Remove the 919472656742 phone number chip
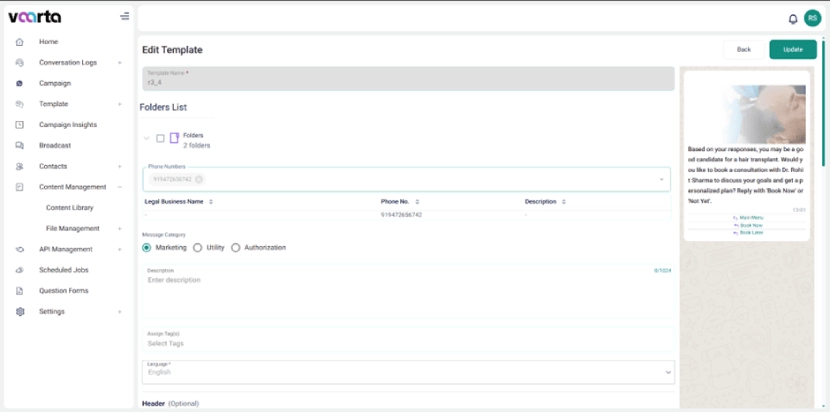The width and height of the screenshot is (830, 412). click(x=199, y=179)
